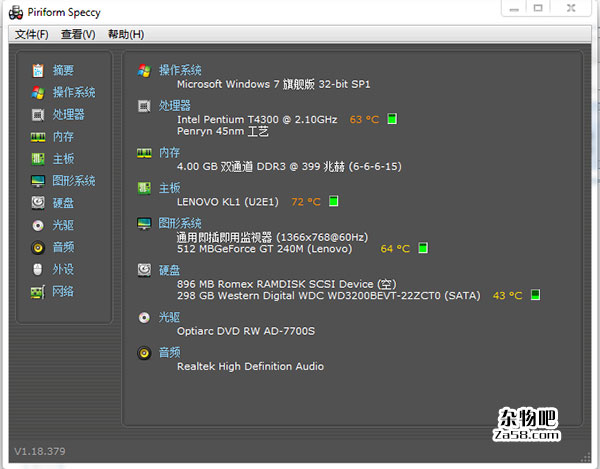600x469 pixels.
Task: Click the text Penryn 45nm 工艺
Action: click(223, 131)
